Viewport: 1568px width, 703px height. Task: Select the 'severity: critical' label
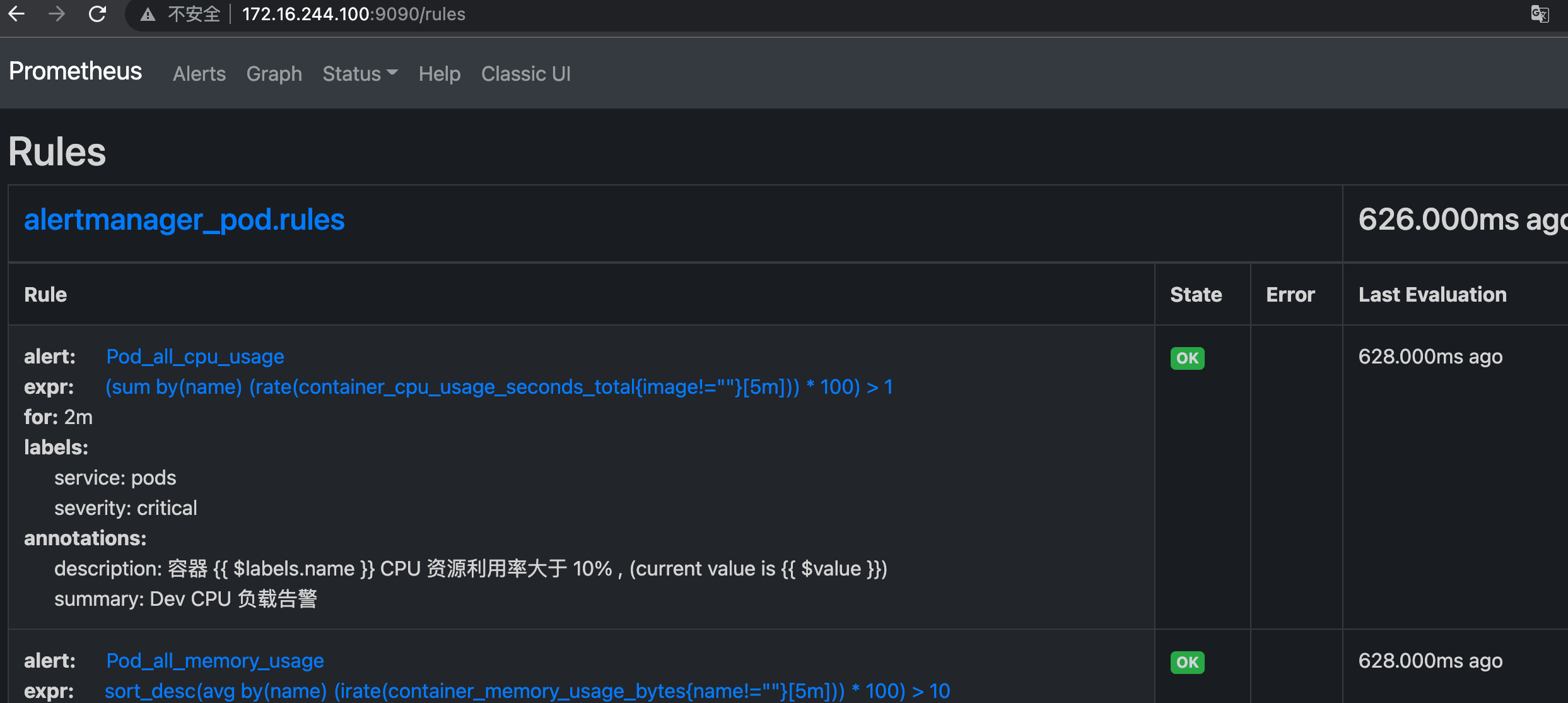tap(126, 508)
